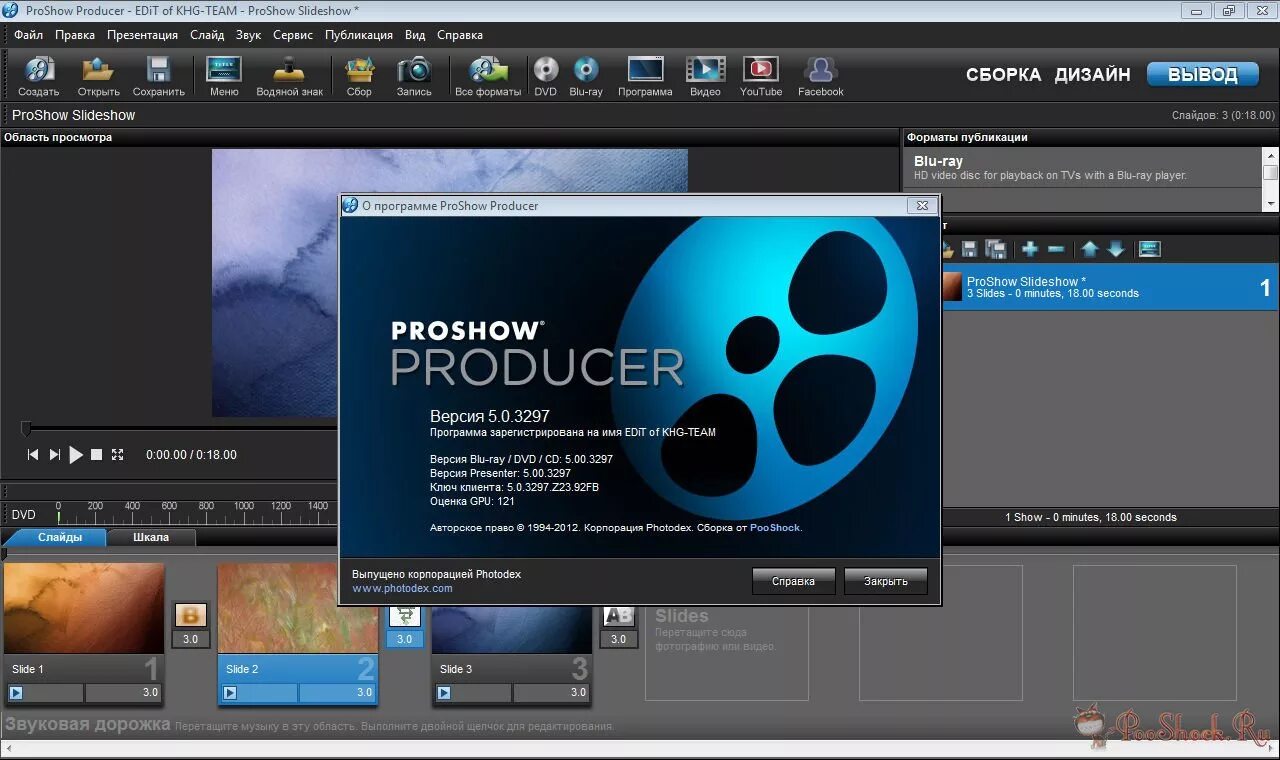Click the Открыть (open) folder icon
The width and height of the screenshot is (1280, 760).
click(98, 70)
